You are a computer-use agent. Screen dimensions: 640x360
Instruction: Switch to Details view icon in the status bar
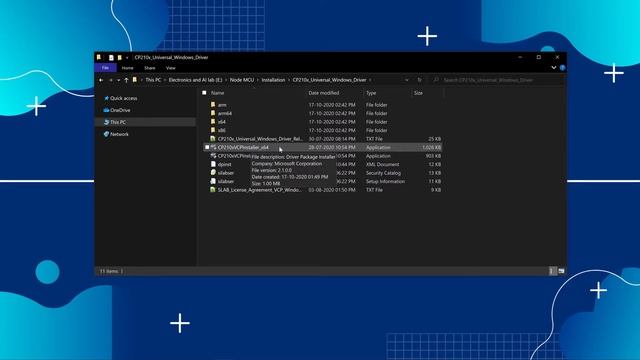552,271
